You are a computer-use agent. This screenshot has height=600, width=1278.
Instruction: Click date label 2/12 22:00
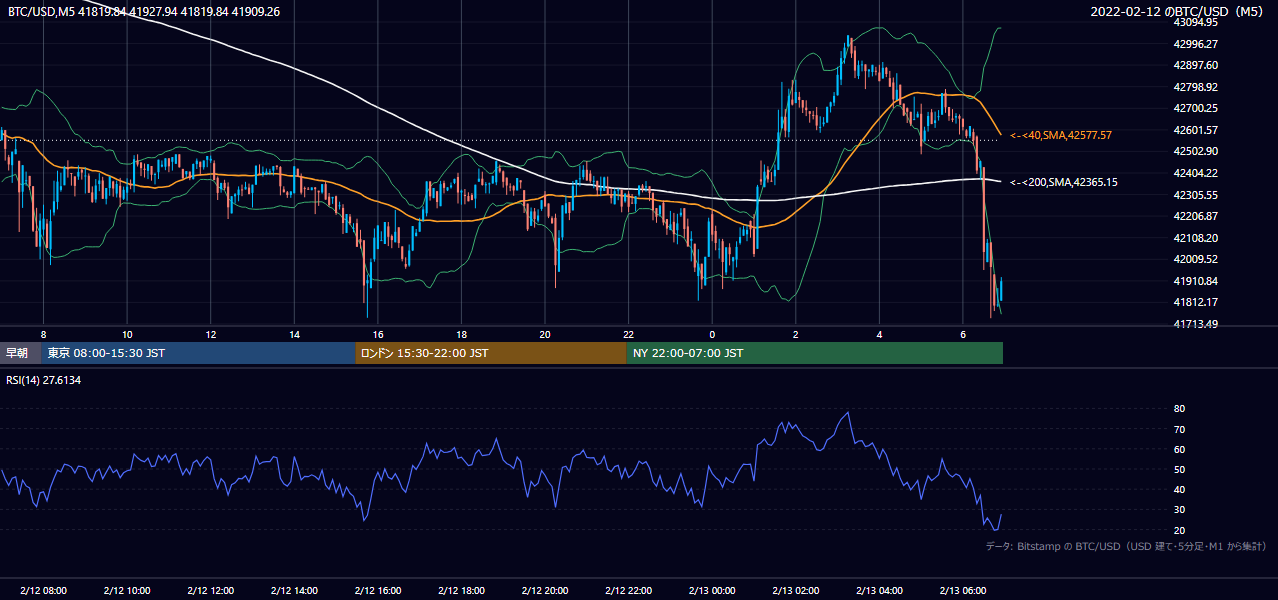tap(628, 591)
